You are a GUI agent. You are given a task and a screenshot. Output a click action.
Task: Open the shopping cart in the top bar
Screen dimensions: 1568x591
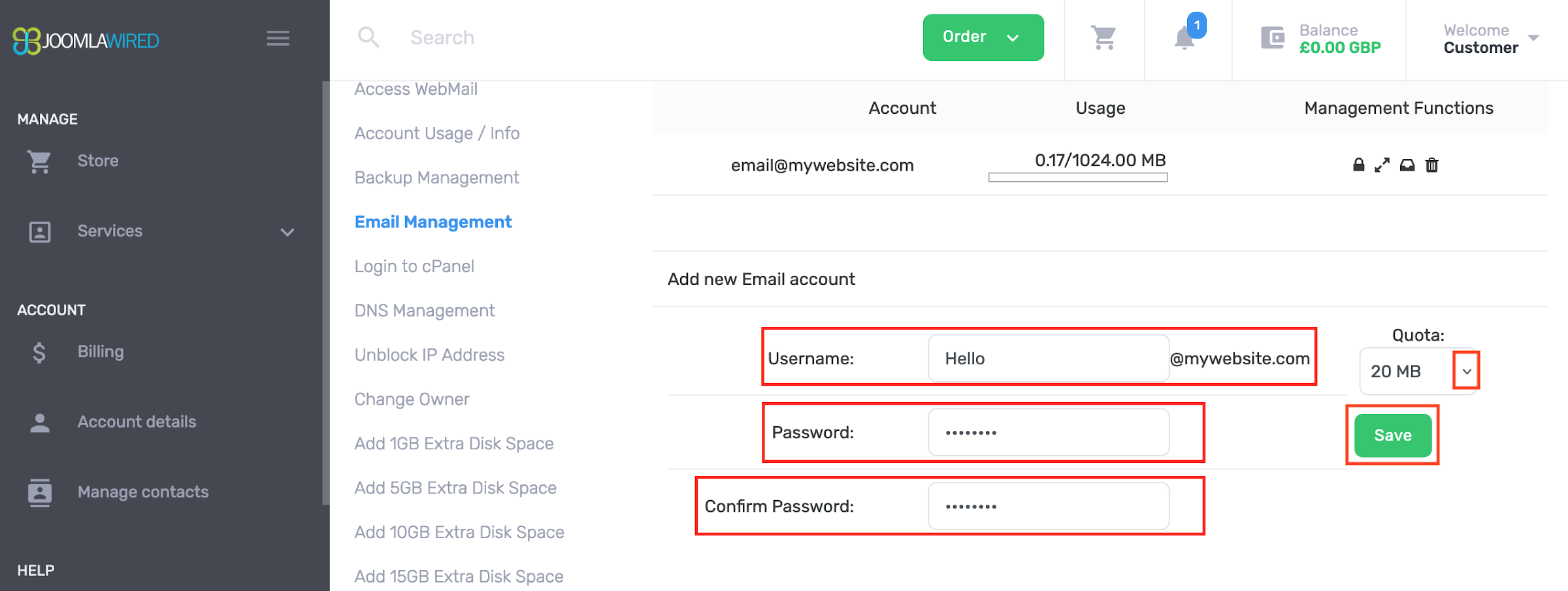[x=1104, y=38]
